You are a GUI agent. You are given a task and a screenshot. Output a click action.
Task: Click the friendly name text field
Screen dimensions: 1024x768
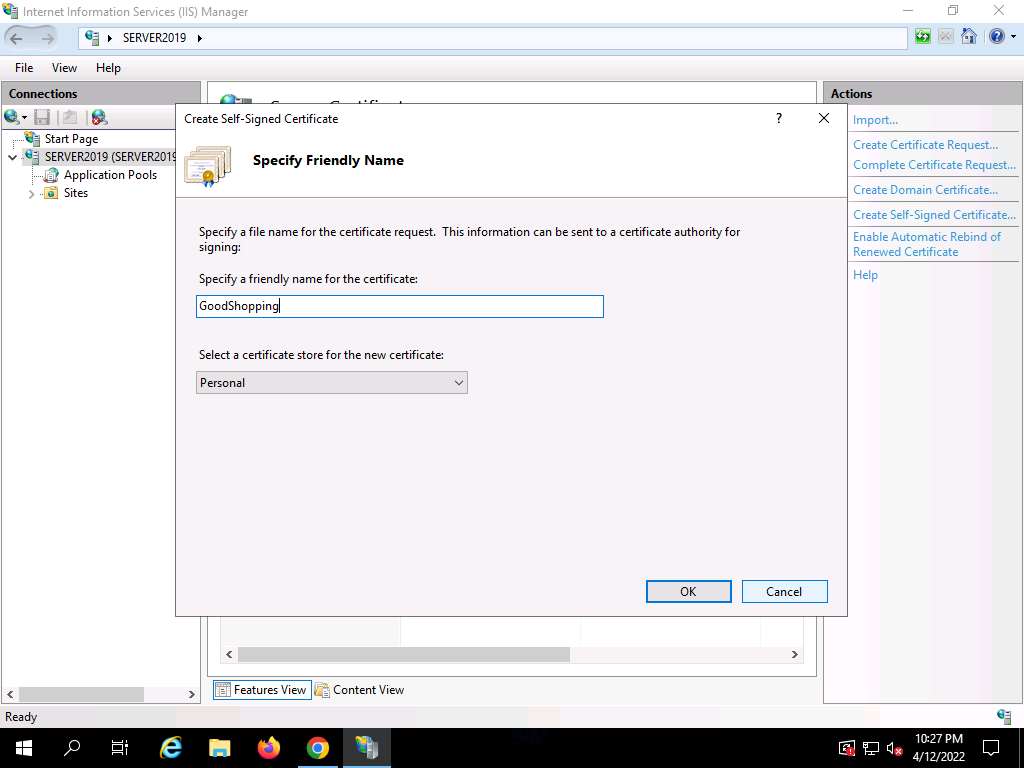(x=400, y=306)
